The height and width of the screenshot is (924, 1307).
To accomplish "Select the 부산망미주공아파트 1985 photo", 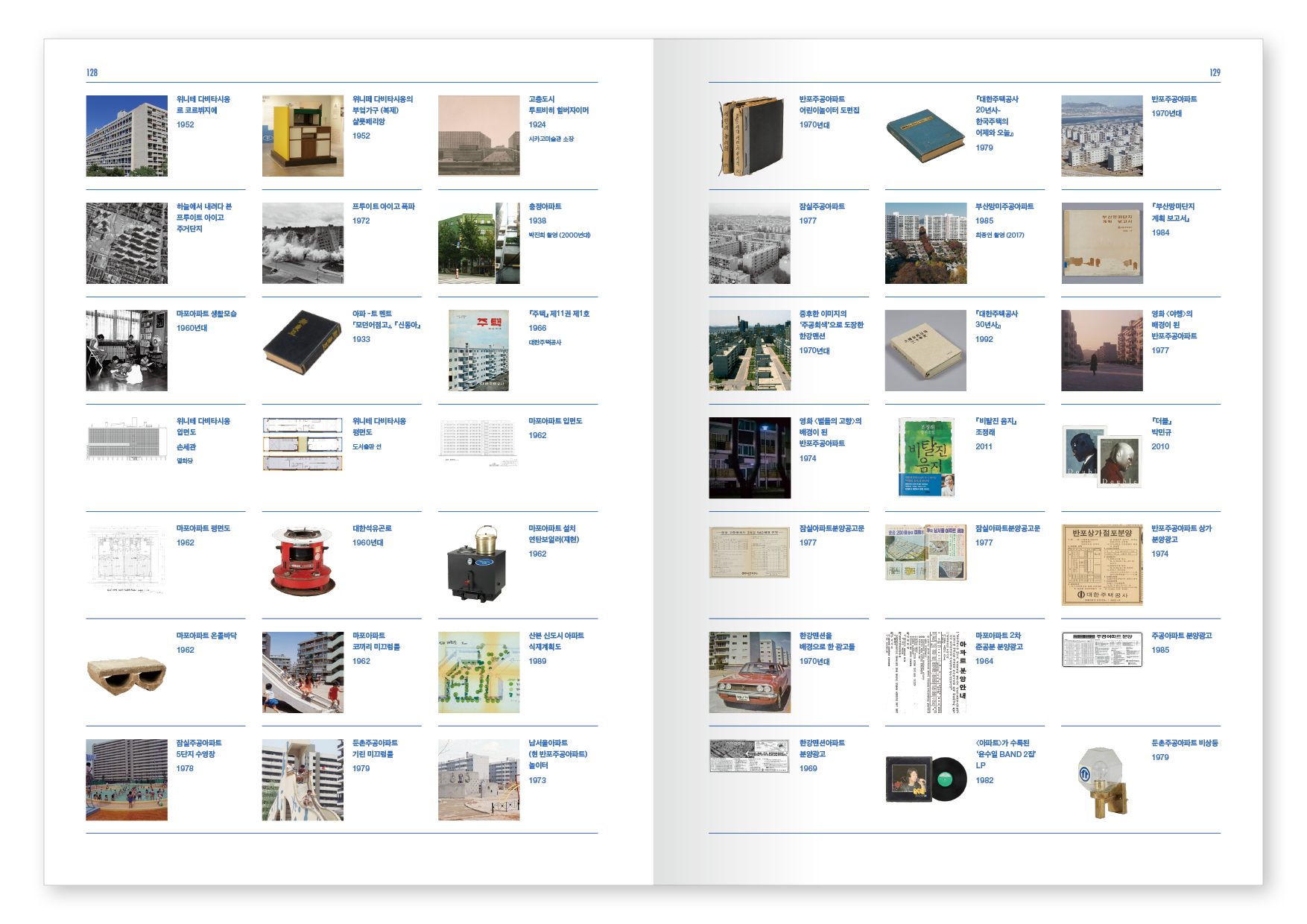I will 925,243.
